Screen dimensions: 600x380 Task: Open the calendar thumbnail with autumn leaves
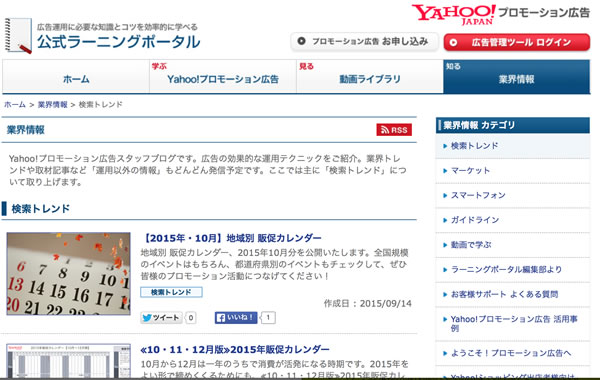click(x=68, y=274)
